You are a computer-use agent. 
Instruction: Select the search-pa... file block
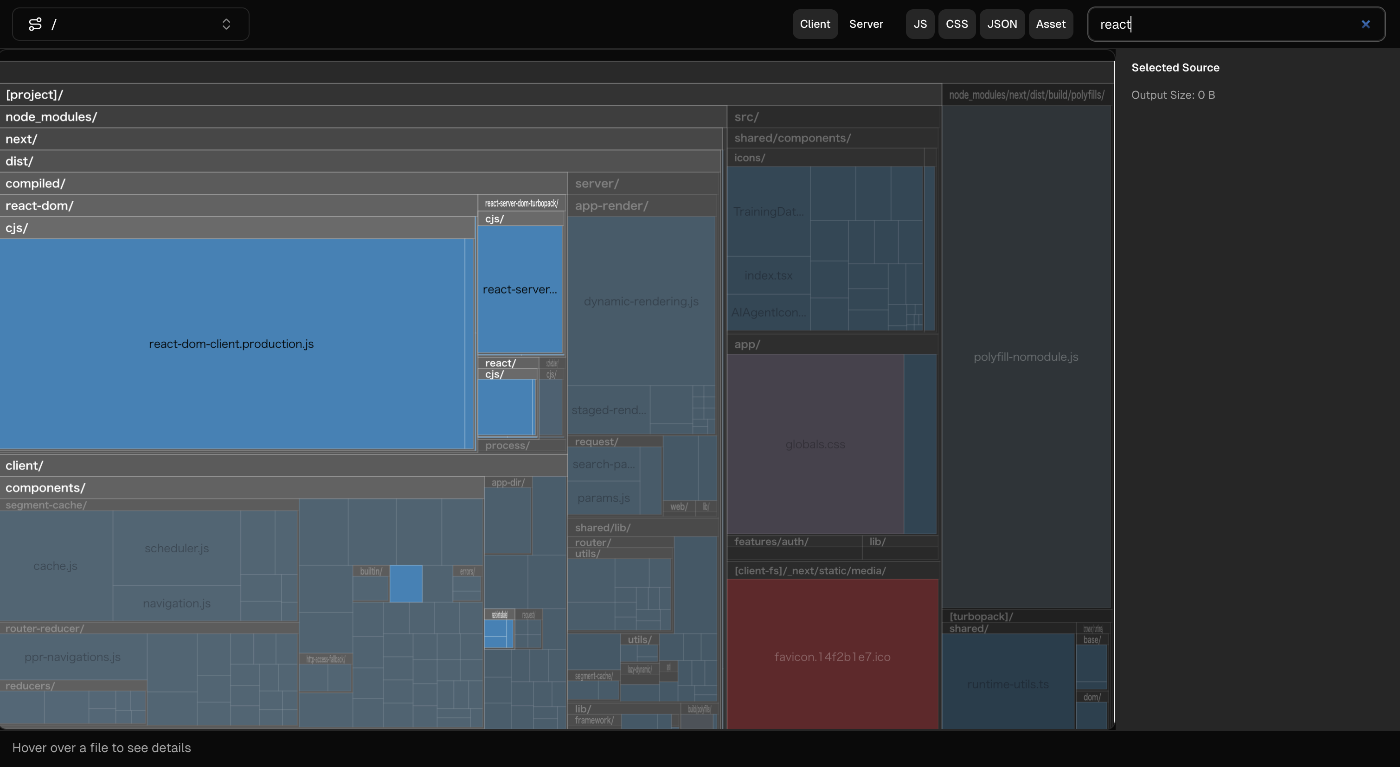604,464
